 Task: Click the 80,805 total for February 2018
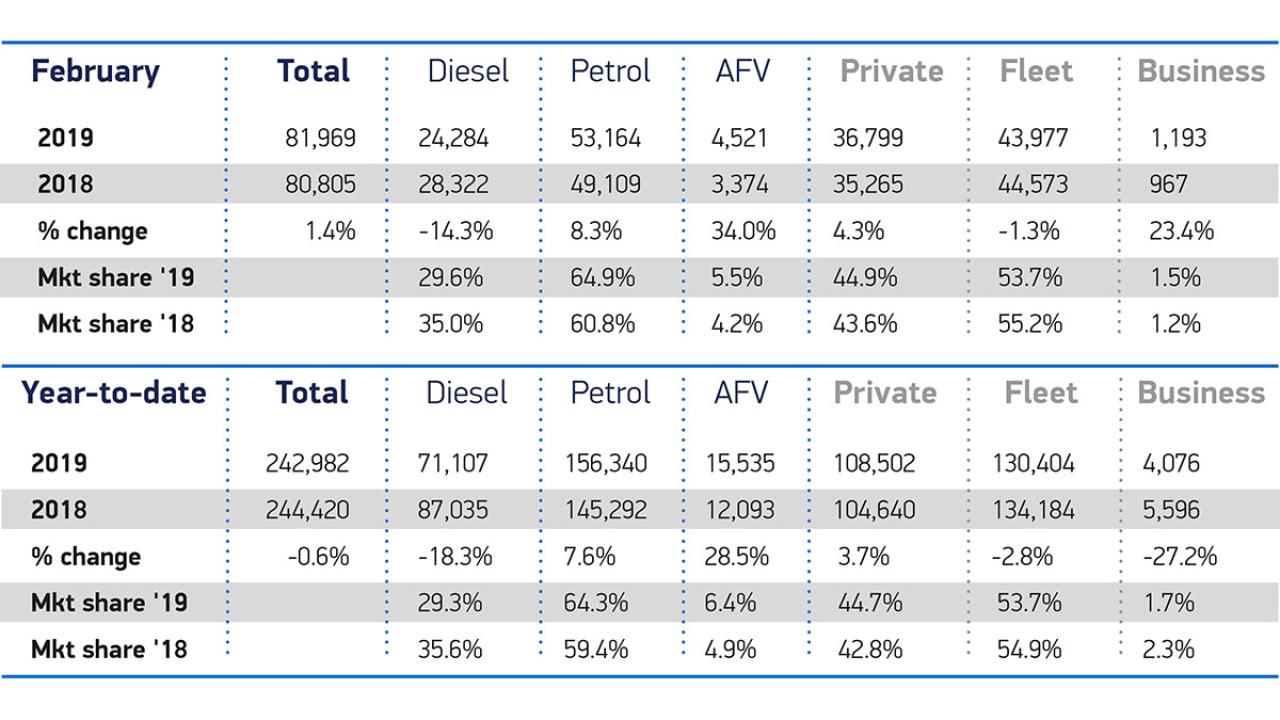click(x=320, y=184)
